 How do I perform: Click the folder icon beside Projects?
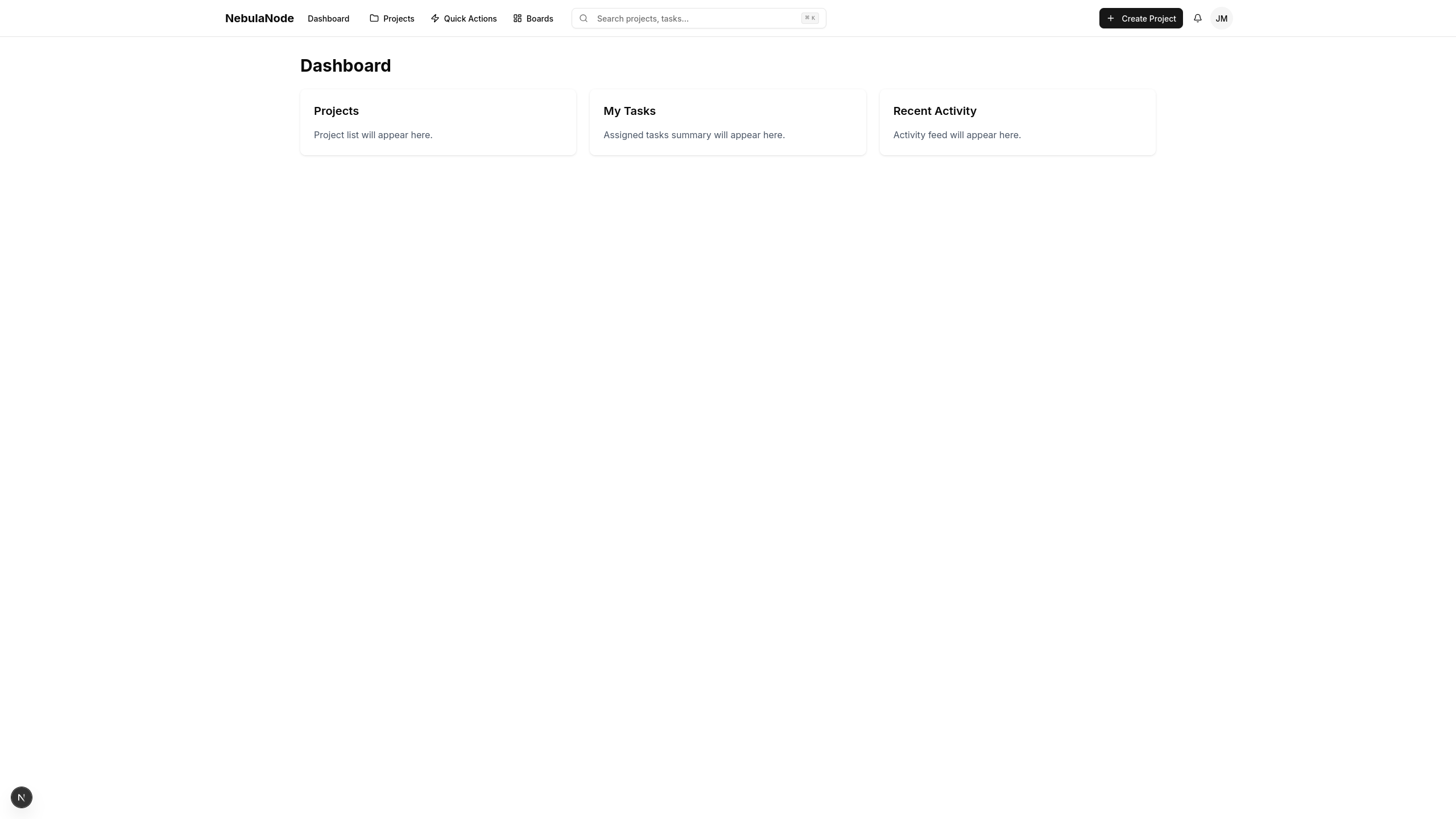click(374, 18)
